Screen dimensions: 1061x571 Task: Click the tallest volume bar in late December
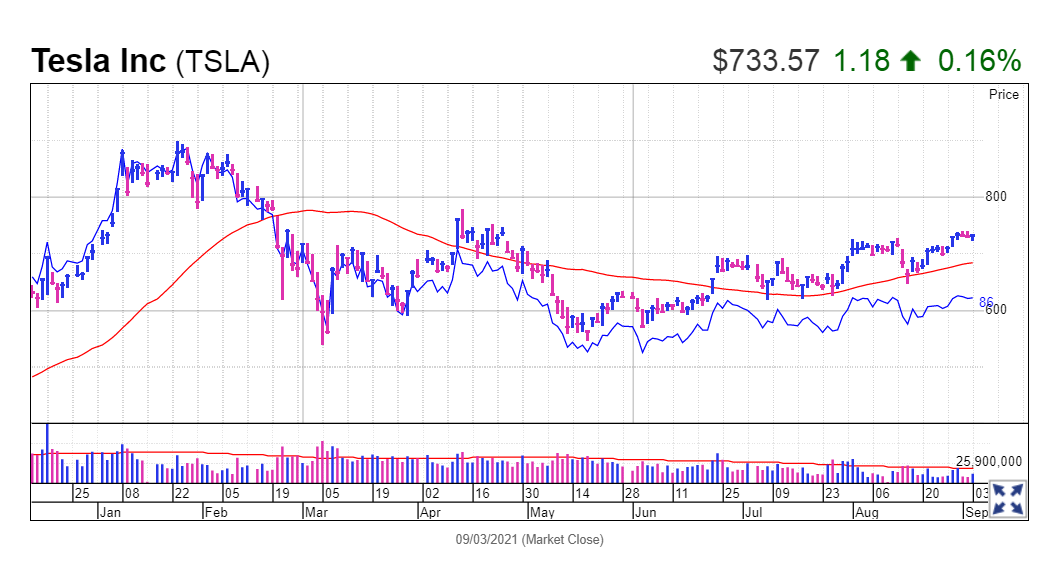click(47, 453)
